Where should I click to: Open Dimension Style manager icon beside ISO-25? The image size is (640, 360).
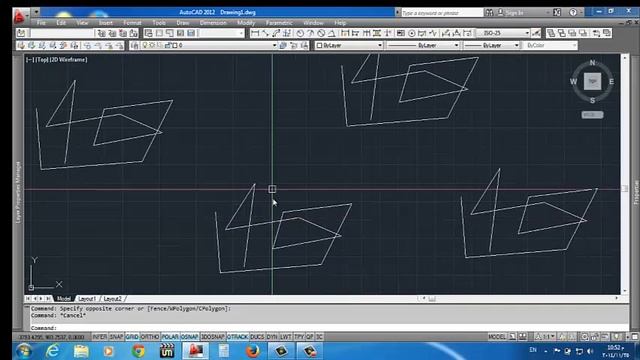[536, 33]
